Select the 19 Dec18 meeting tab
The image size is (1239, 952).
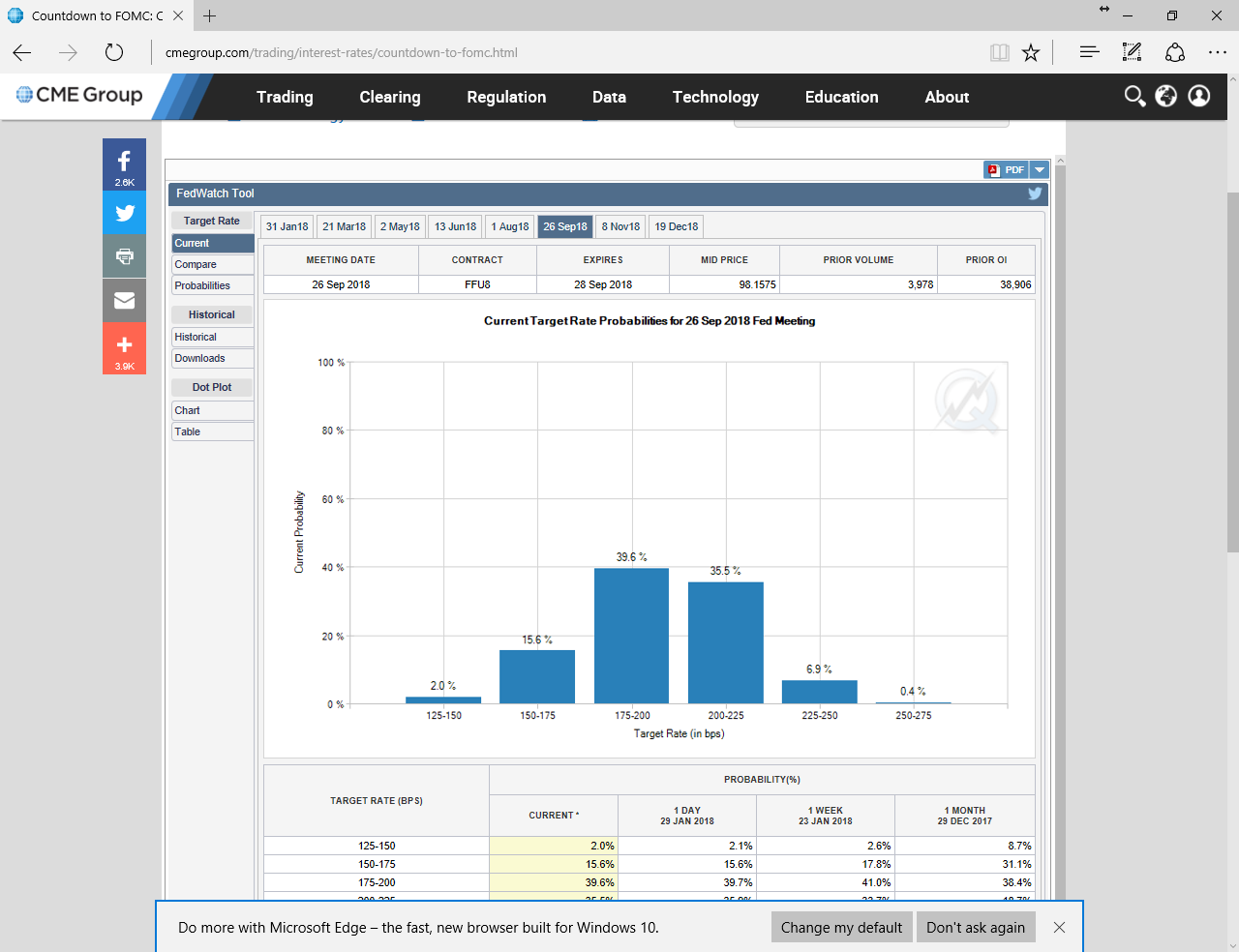(x=676, y=226)
